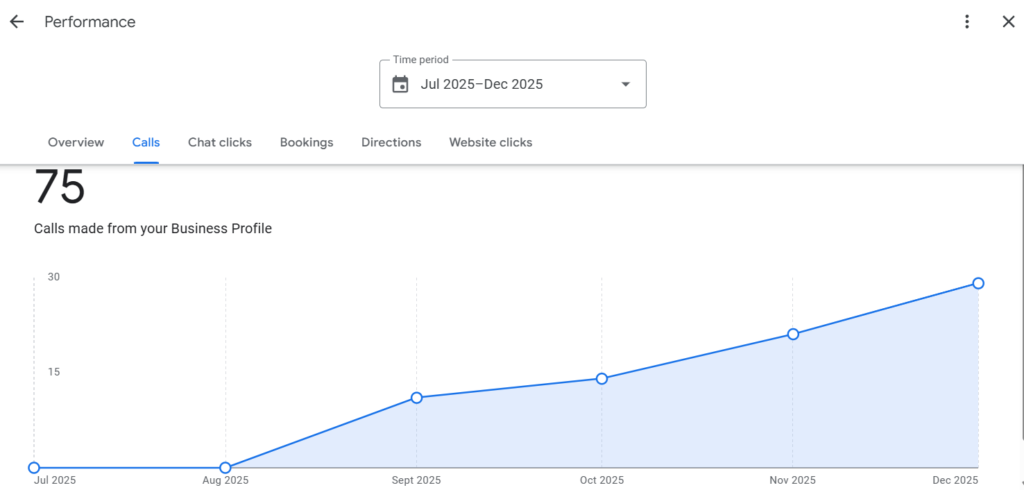Open the Website clicks tab
The height and width of the screenshot is (490, 1024).
point(490,142)
